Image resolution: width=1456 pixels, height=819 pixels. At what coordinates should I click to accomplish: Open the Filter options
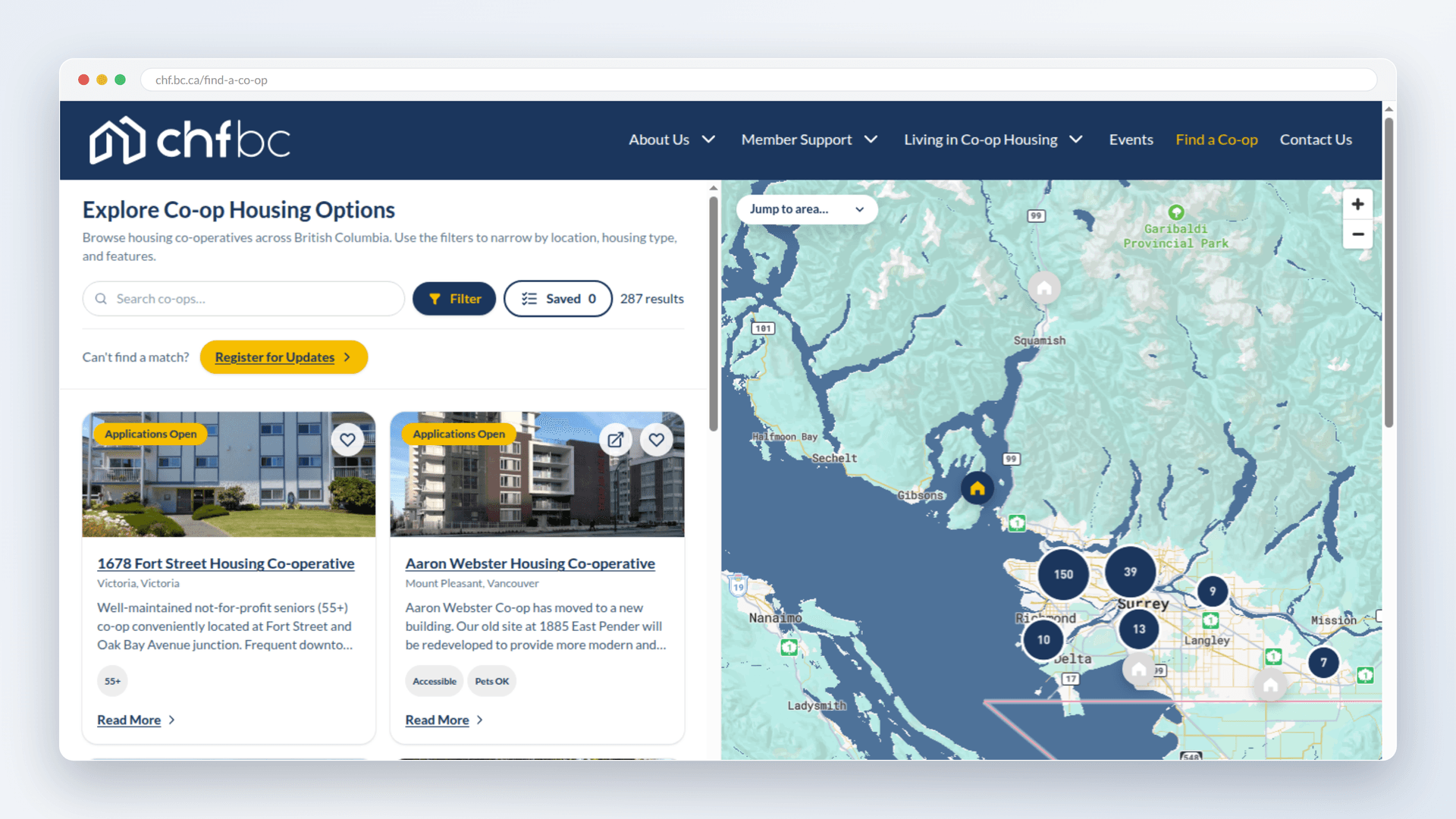point(454,299)
